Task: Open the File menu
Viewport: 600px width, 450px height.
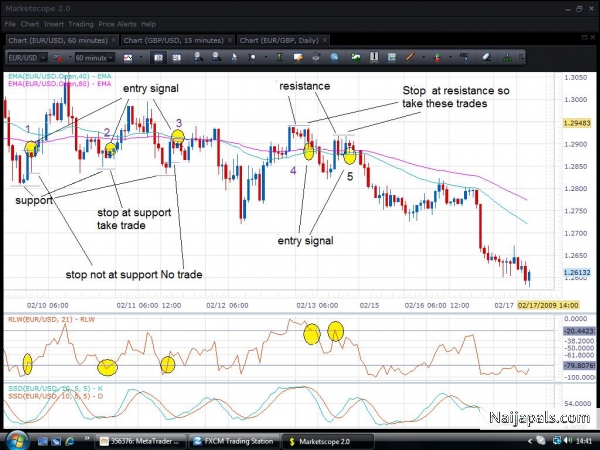Action: pyautogui.click(x=10, y=24)
